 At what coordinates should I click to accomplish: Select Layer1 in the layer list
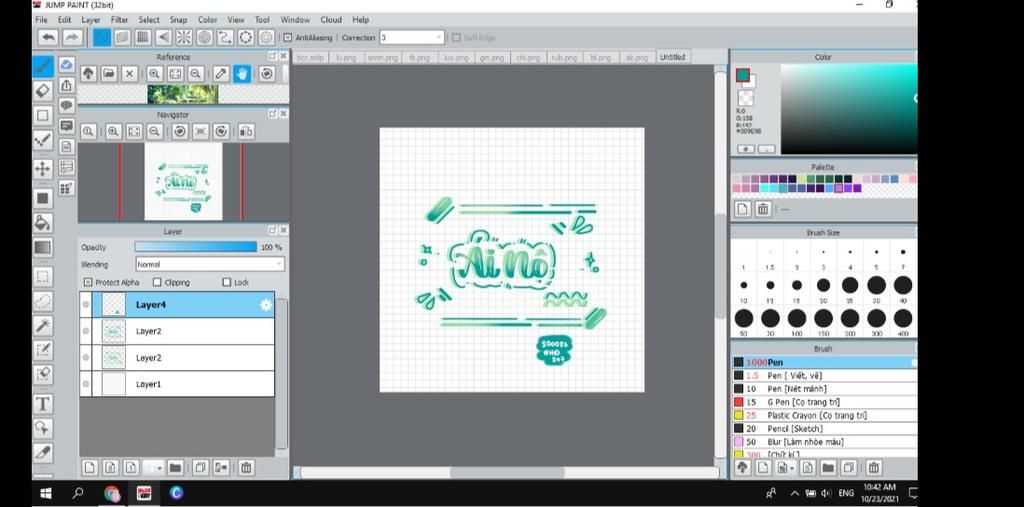click(x=177, y=384)
